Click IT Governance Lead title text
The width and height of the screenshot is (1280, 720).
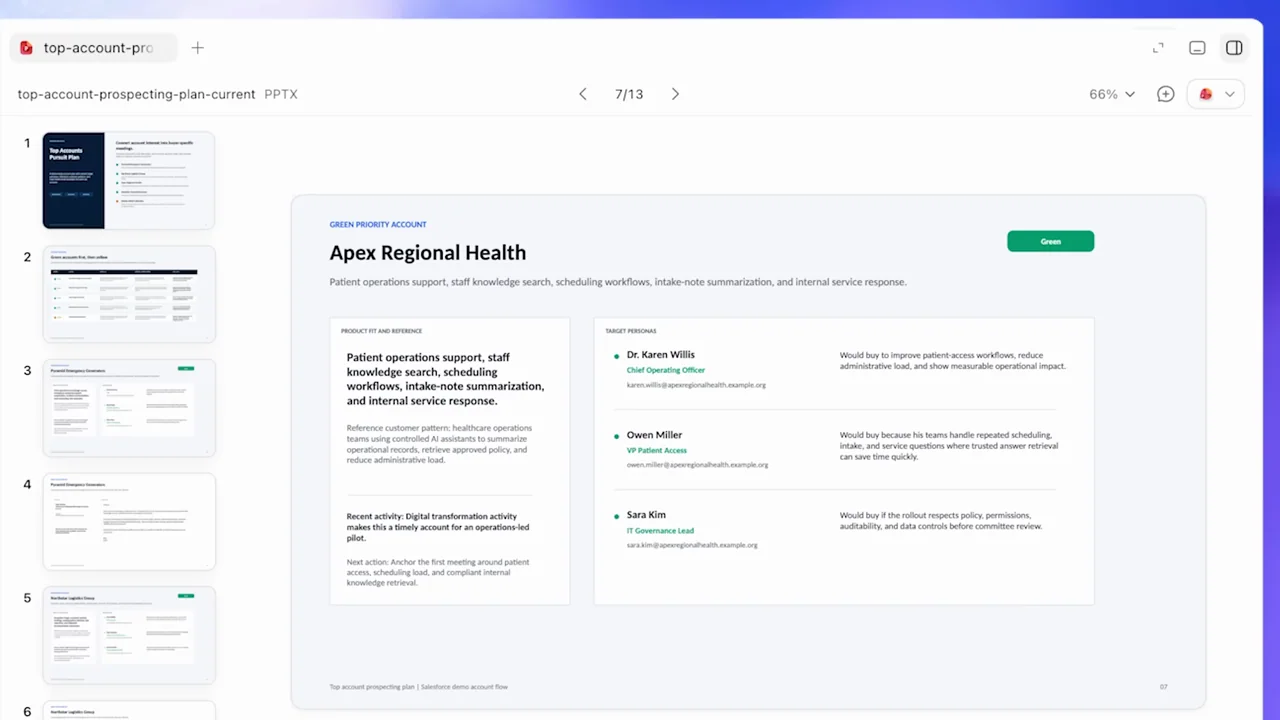(x=660, y=531)
